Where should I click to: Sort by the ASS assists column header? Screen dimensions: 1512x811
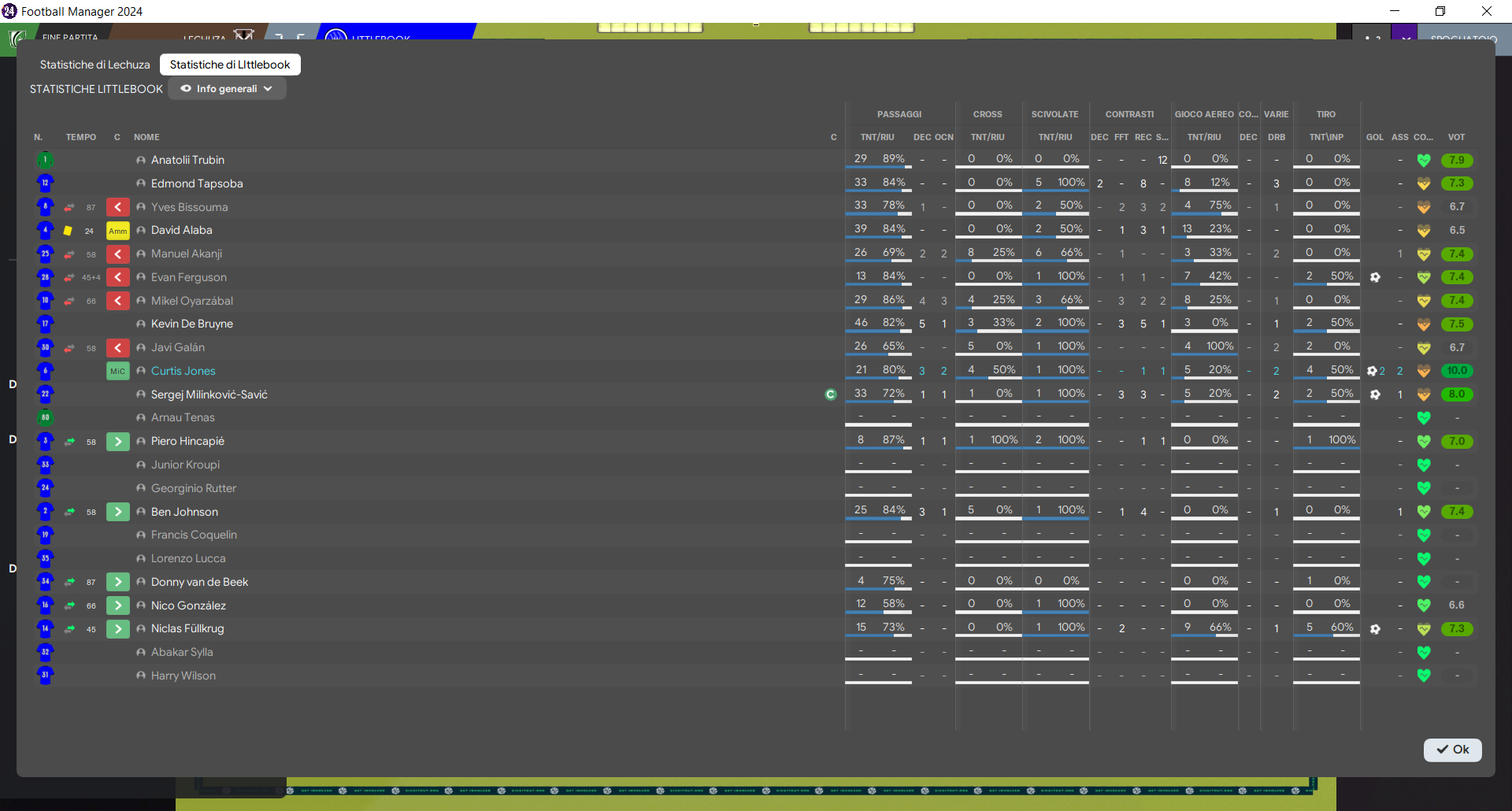(x=1400, y=137)
